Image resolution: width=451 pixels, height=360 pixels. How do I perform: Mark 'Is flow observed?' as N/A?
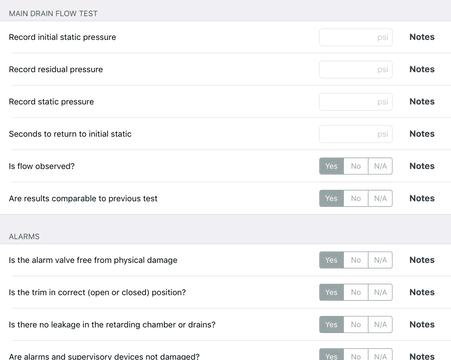coord(380,166)
